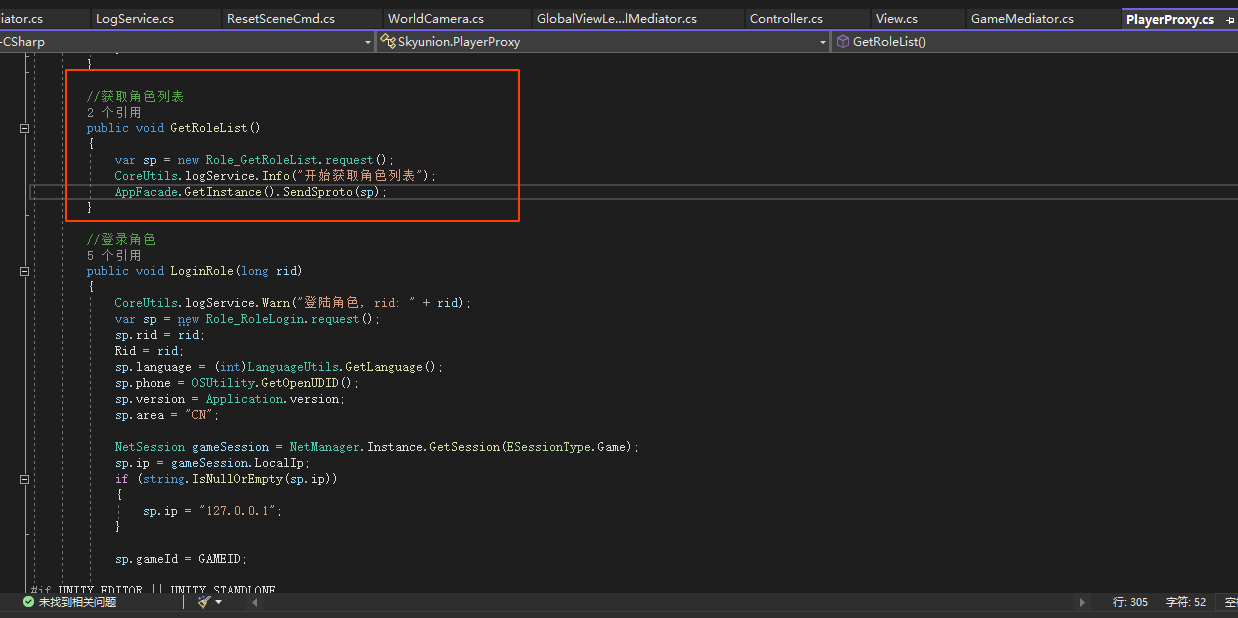Collapse the if IsNullOrEmpty code block
1238x618 pixels.
(24, 479)
